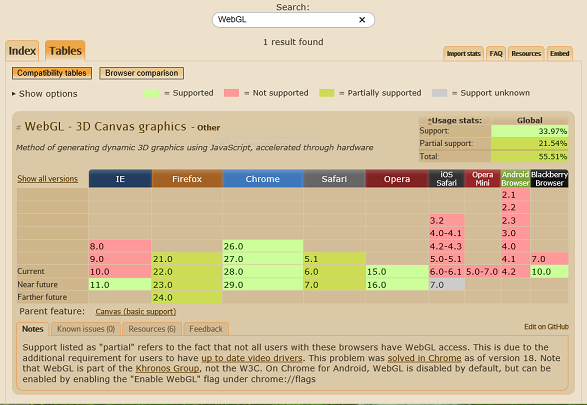Image resolution: width=587 pixels, height=405 pixels.
Task: Open Canvas (basic support) parent link
Action: point(136,311)
